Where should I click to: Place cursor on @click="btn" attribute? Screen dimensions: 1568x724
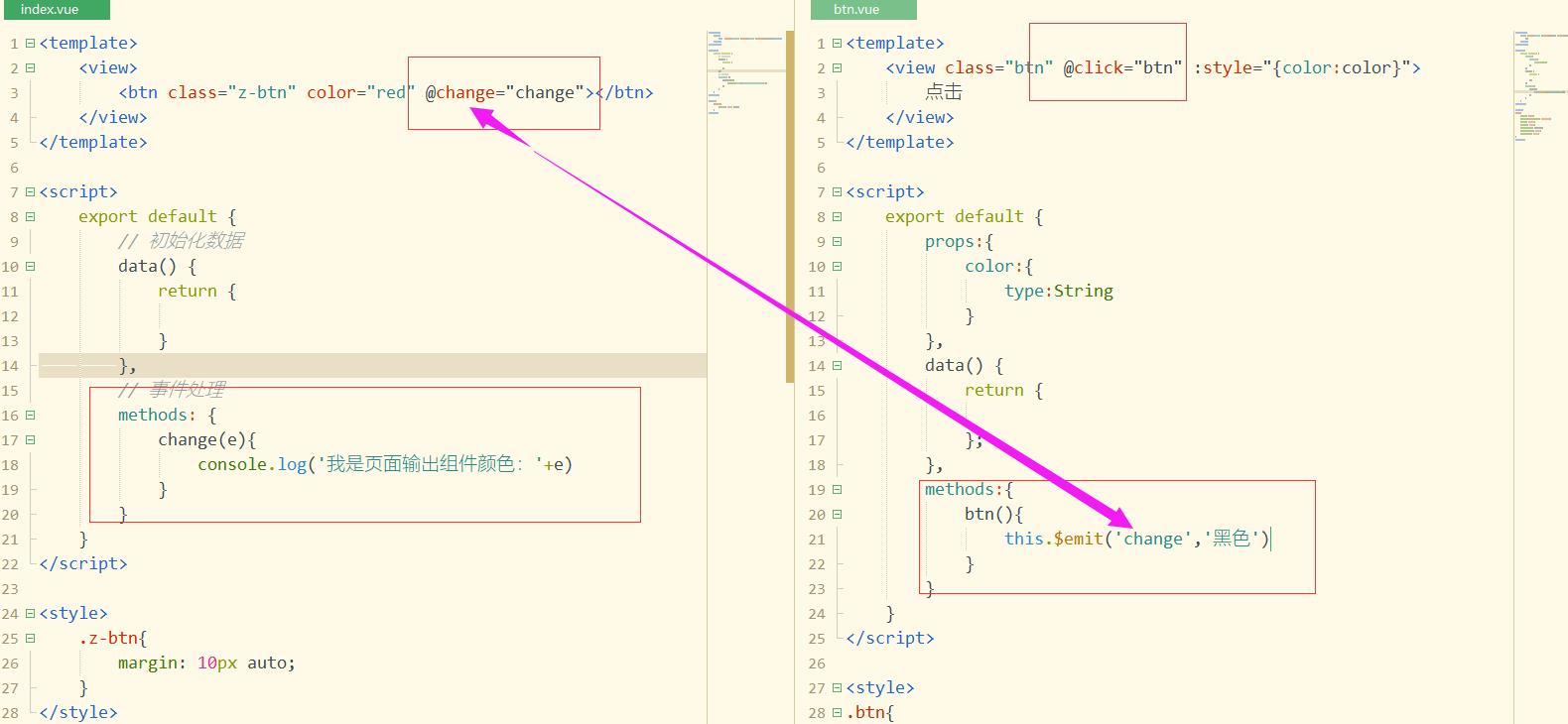point(1122,68)
